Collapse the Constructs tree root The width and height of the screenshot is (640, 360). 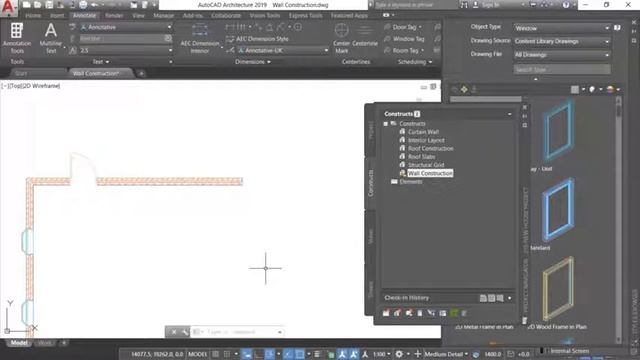point(385,124)
